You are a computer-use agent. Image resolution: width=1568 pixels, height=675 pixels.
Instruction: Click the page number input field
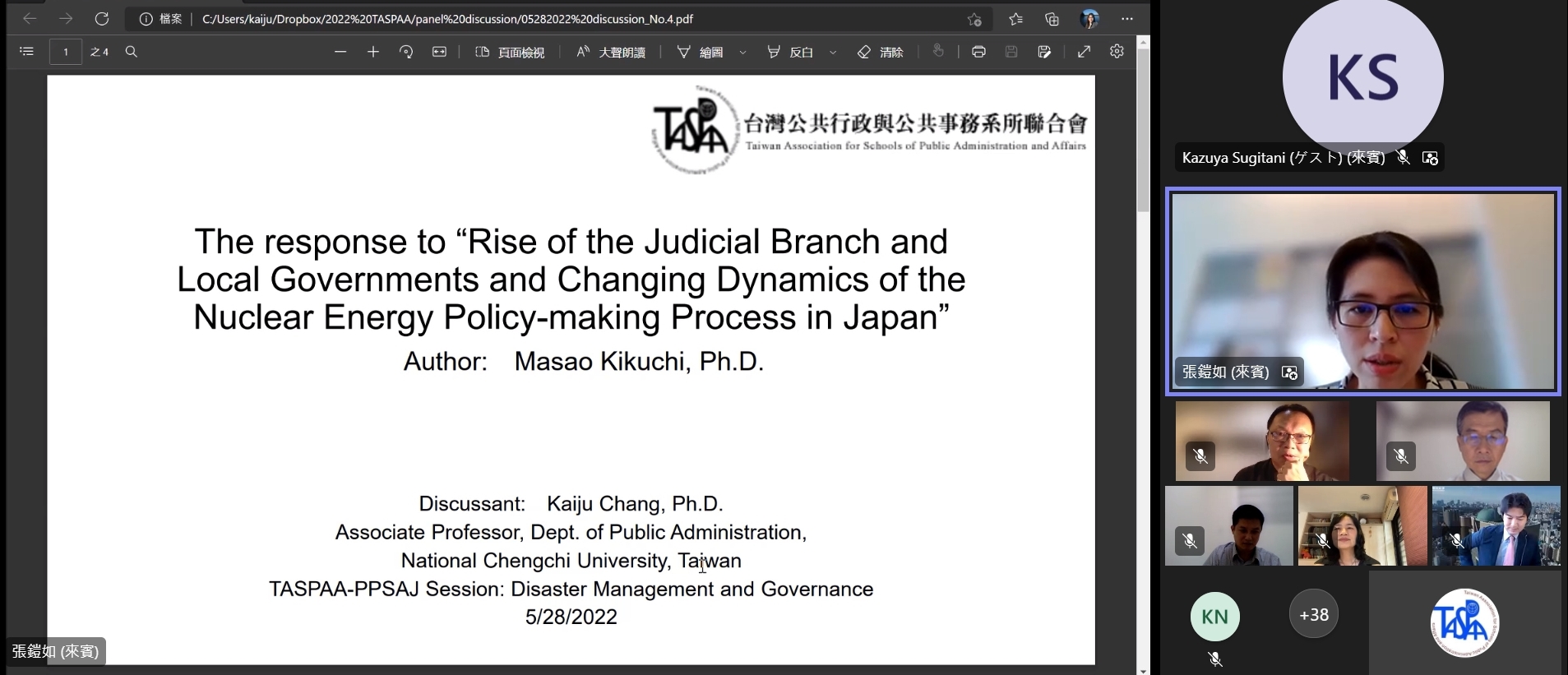(66, 52)
